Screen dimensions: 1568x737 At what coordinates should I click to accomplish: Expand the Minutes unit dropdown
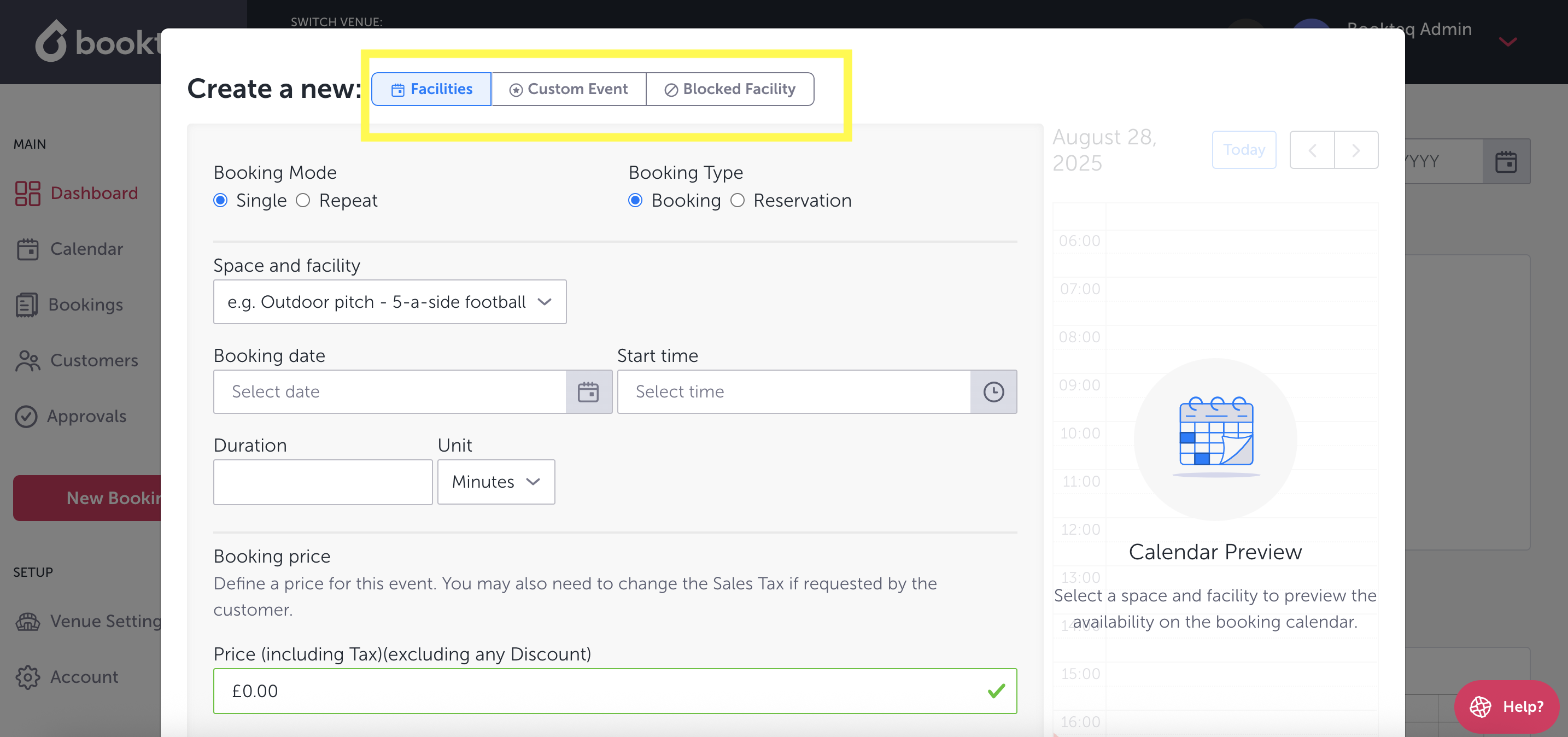[x=495, y=481]
